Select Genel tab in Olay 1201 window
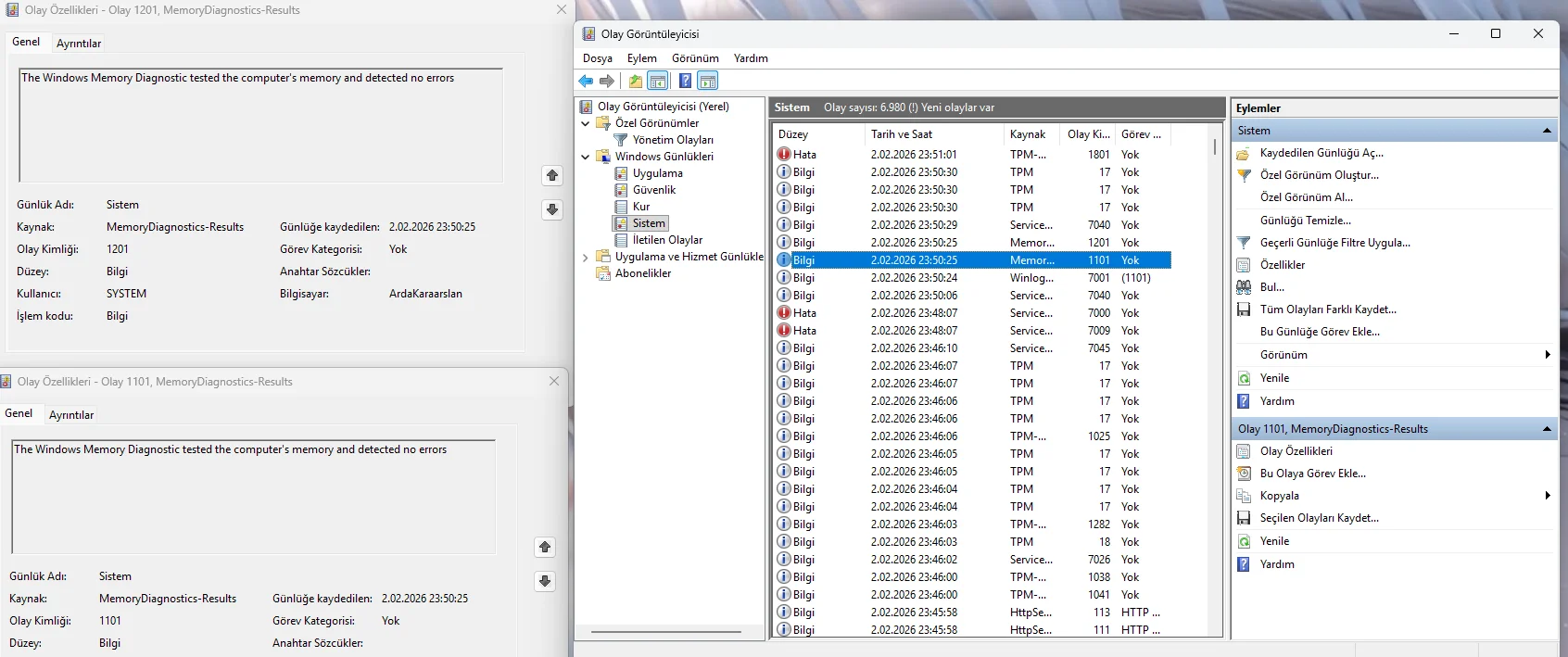This screenshot has height=657, width=1568. 26,42
